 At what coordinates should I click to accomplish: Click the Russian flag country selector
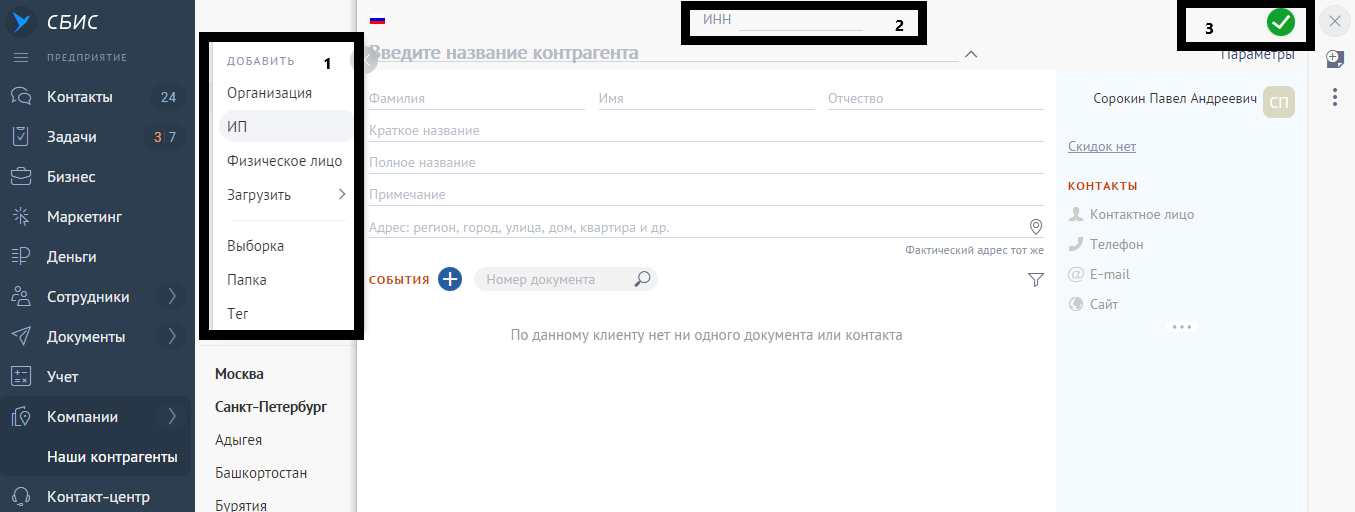pos(378,20)
